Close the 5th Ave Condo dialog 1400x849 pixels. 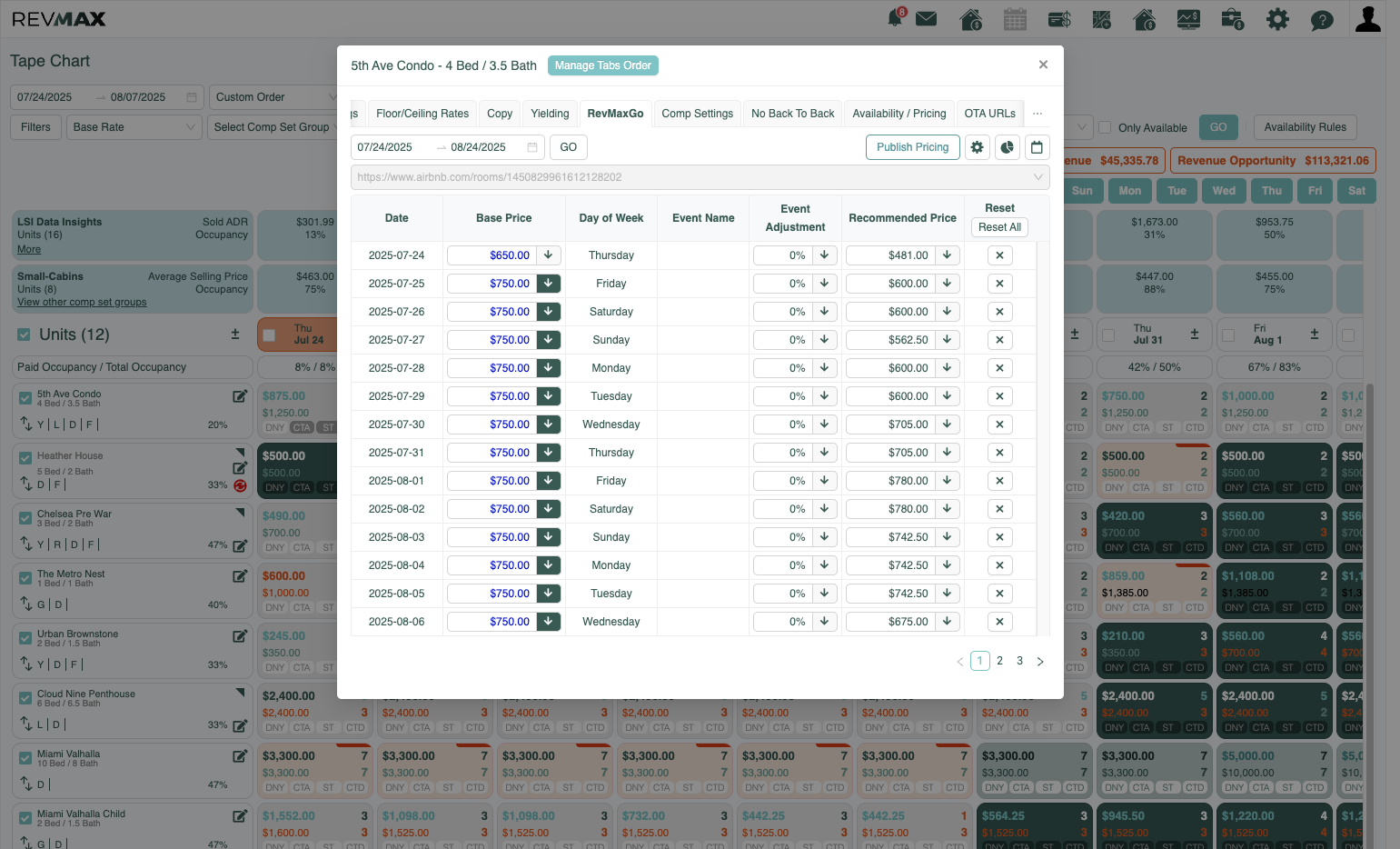[1043, 65]
